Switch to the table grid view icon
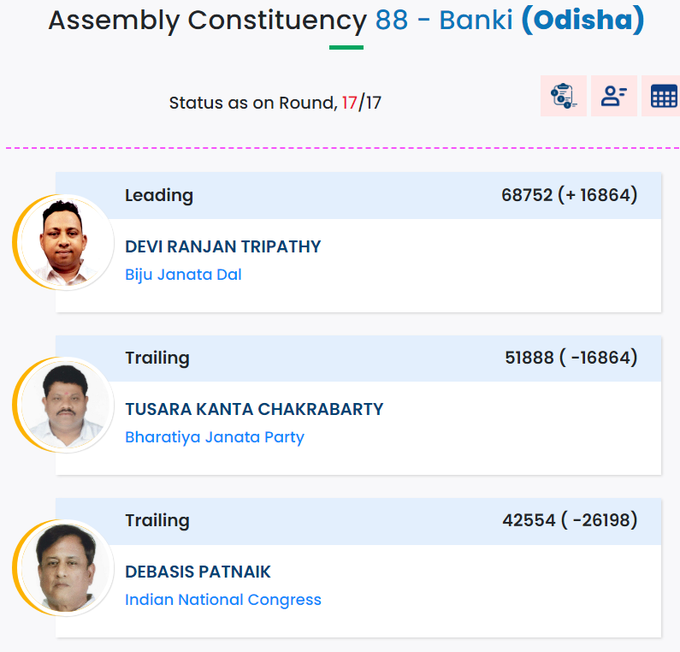This screenshot has height=652, width=680. click(x=662, y=96)
